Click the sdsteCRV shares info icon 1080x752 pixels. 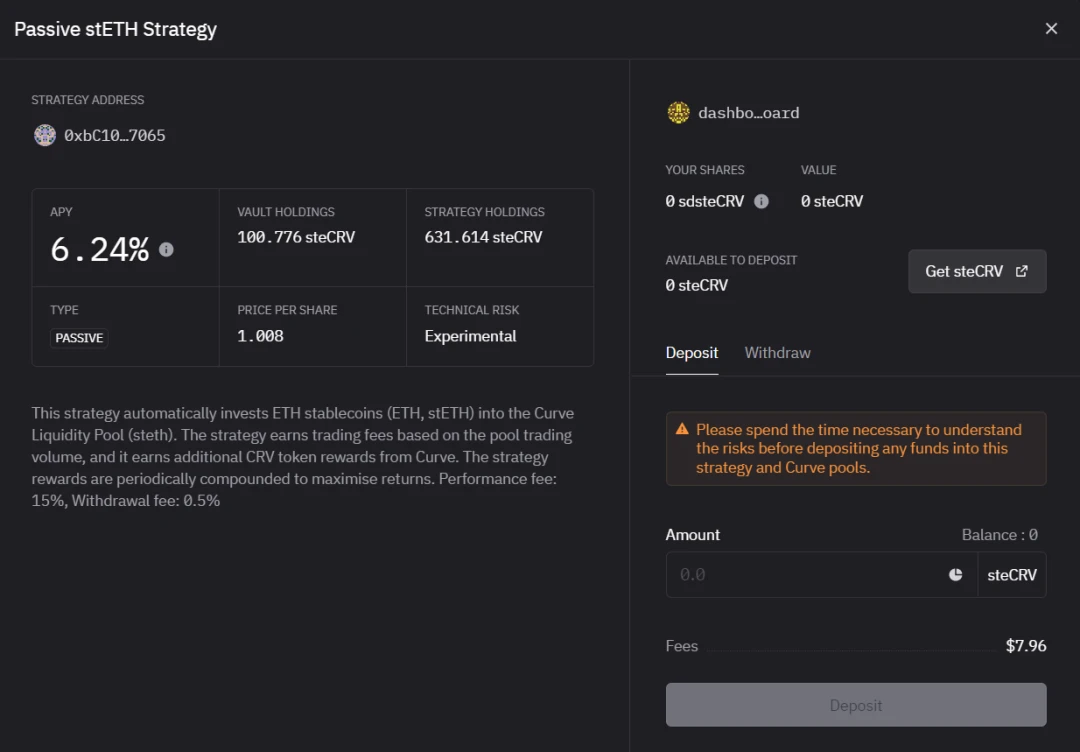[x=761, y=201]
